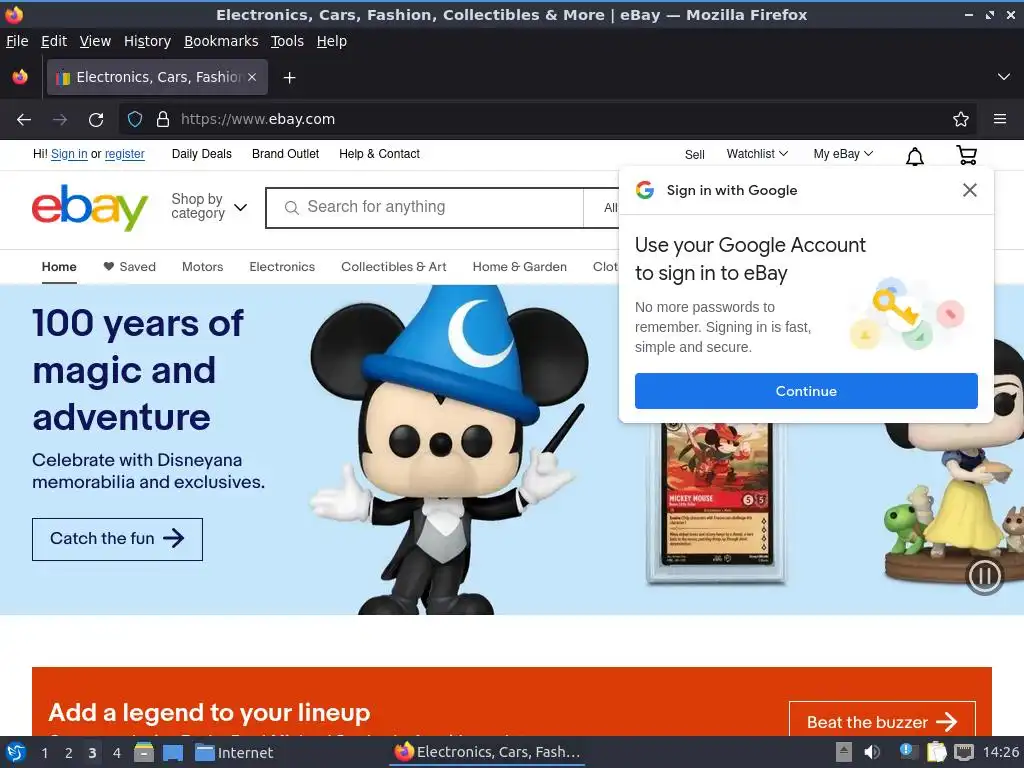Select the Home navigation tab

[59, 266]
